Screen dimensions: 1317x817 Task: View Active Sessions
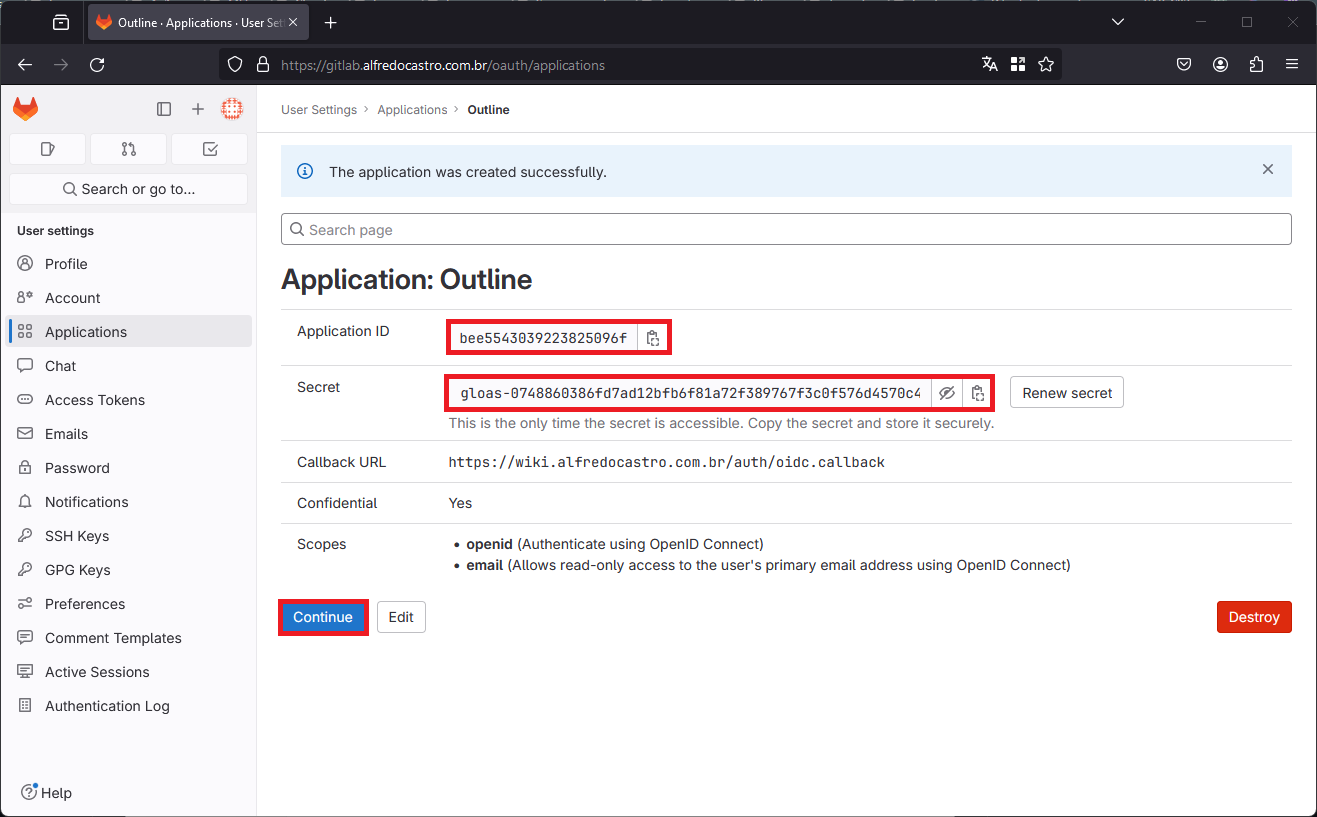tap(130, 672)
